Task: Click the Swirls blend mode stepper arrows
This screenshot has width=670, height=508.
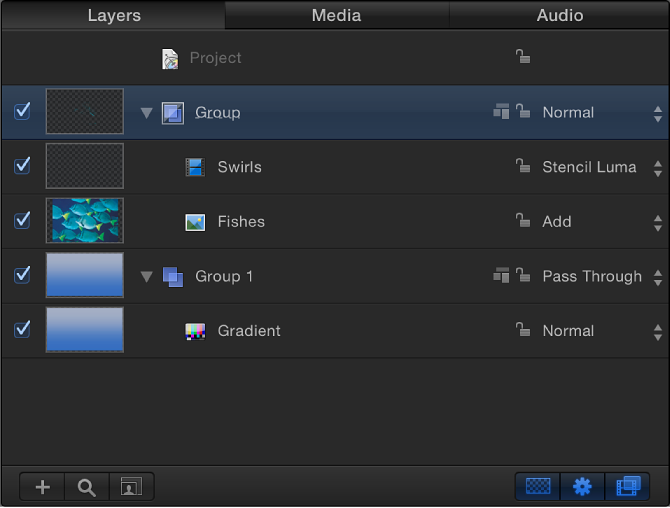Action: (658, 169)
